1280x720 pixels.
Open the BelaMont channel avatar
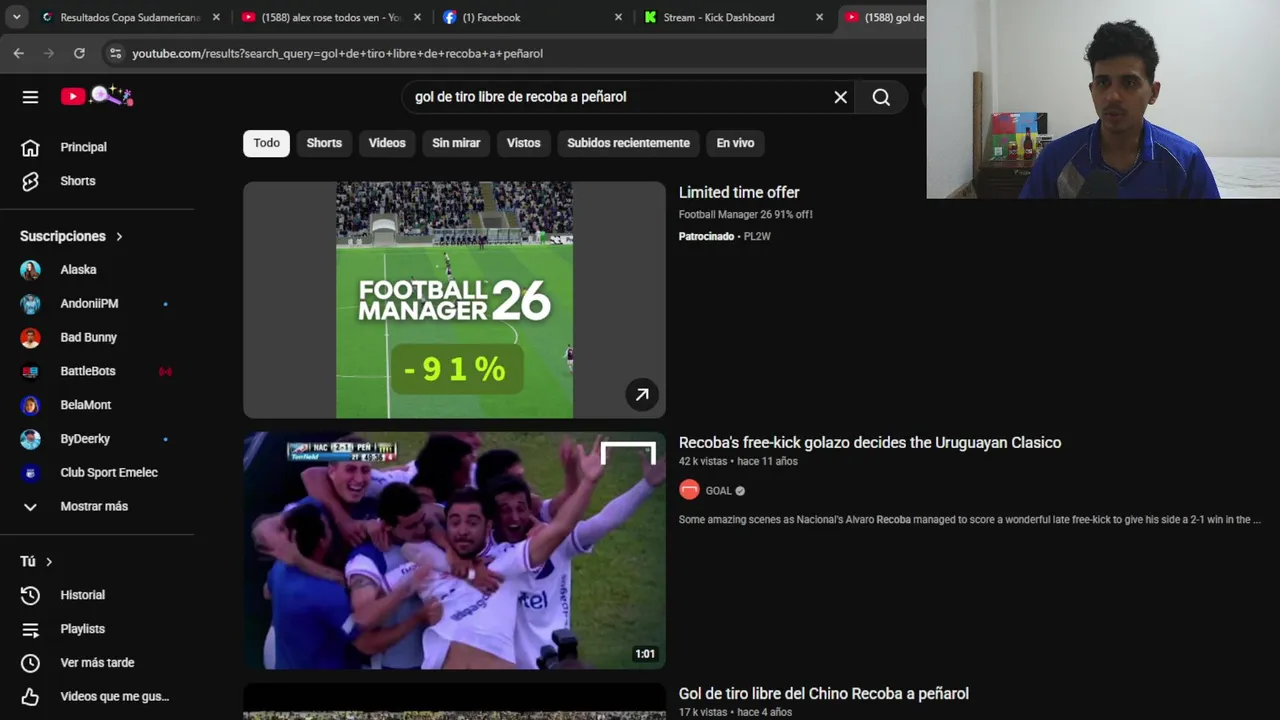(x=30, y=405)
